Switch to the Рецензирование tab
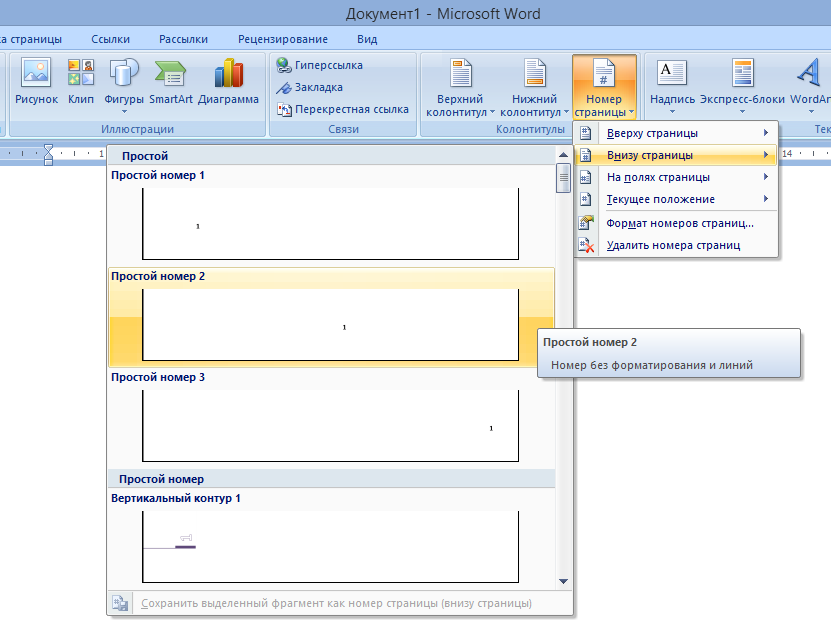831x638 pixels. coord(283,39)
